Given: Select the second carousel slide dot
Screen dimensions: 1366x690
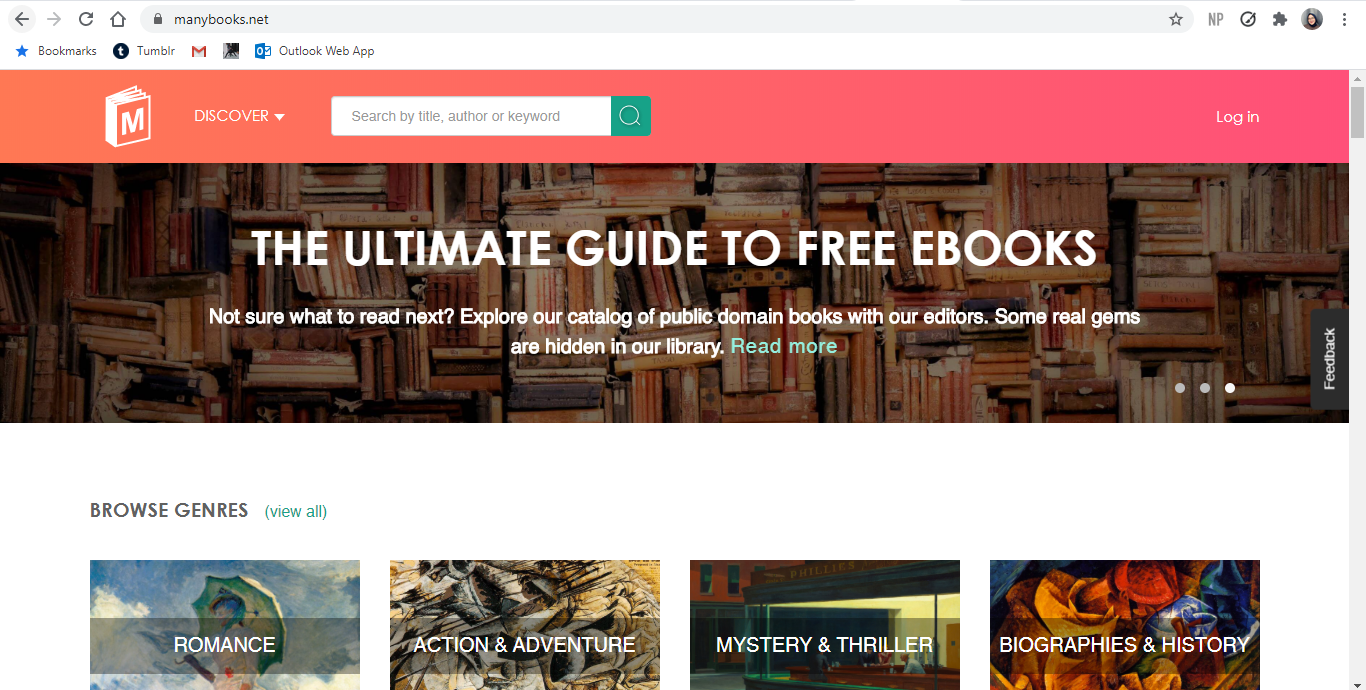Looking at the screenshot, I should (x=1205, y=388).
